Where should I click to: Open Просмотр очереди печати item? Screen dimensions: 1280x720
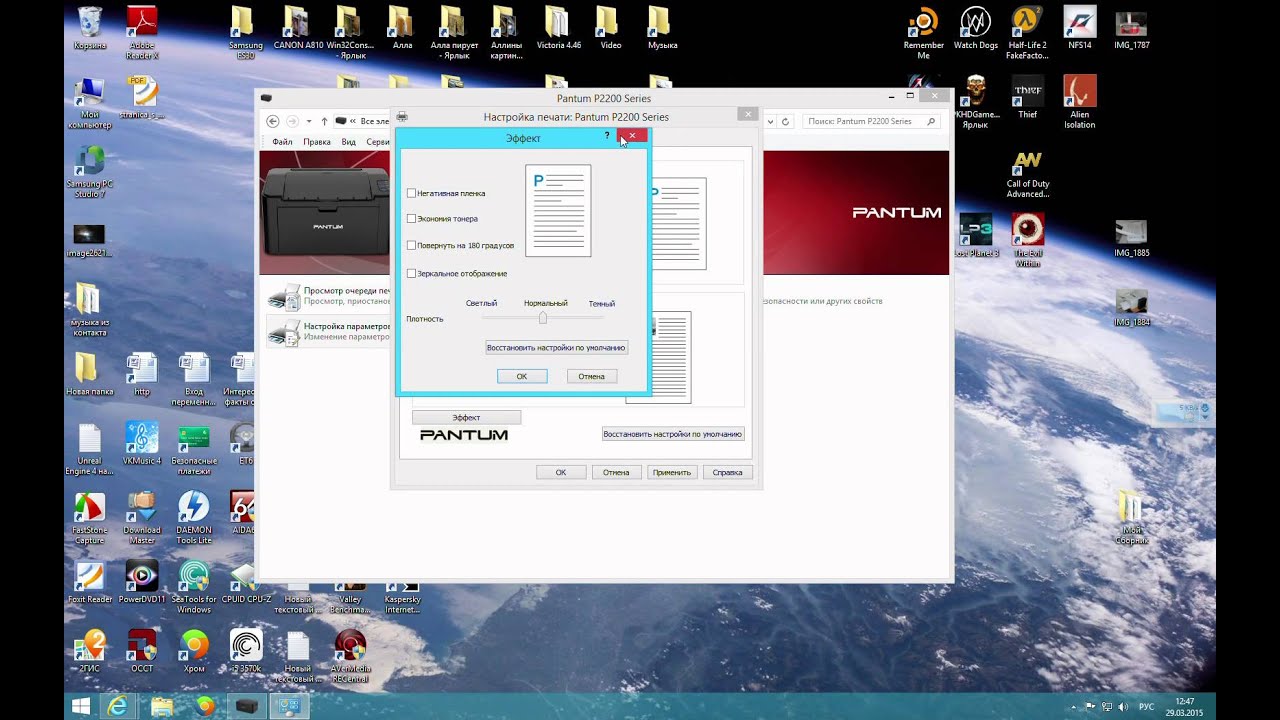point(330,295)
